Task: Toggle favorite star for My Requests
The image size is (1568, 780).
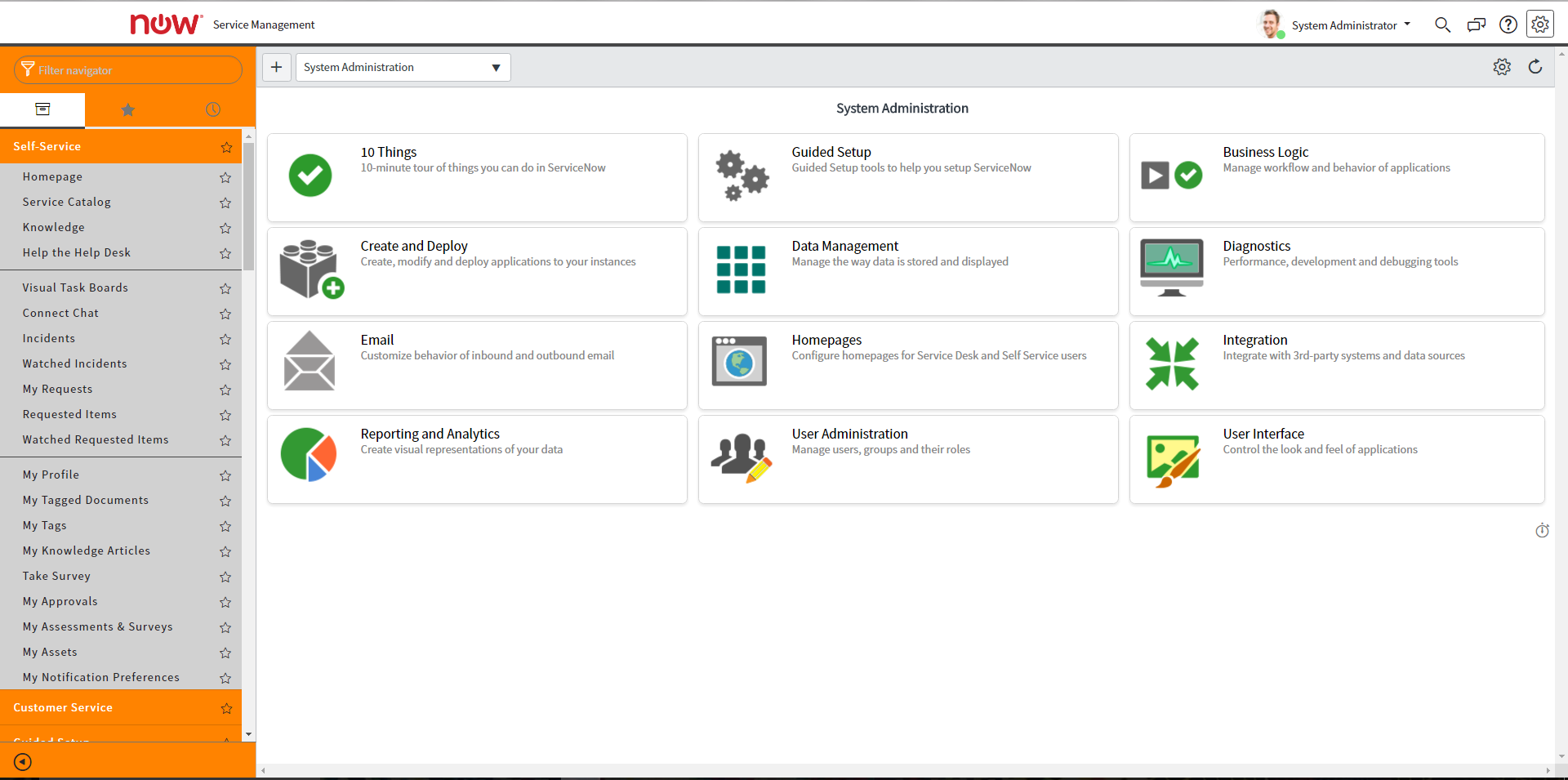Action: (225, 390)
